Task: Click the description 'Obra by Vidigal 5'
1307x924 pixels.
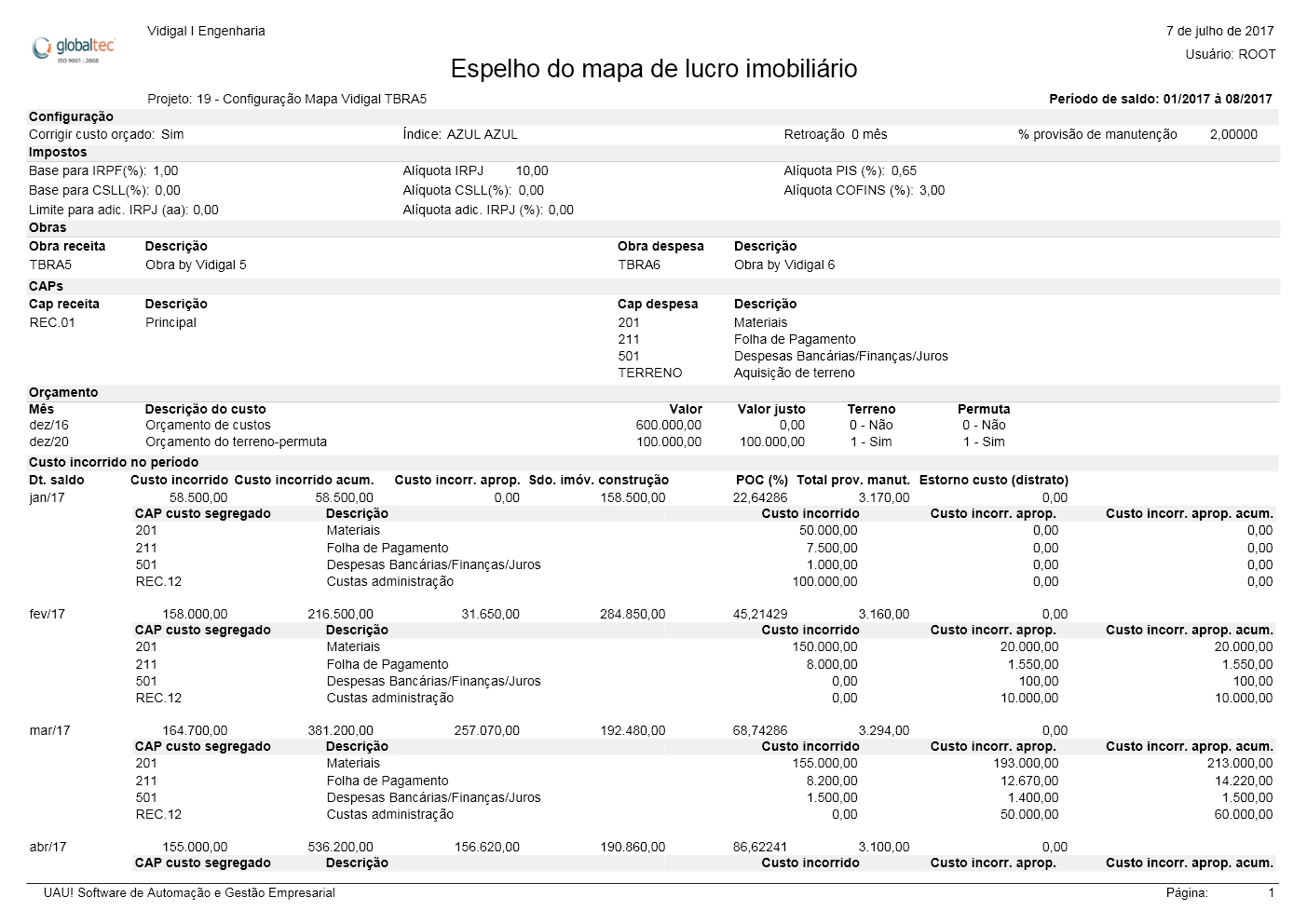Action: [x=196, y=265]
